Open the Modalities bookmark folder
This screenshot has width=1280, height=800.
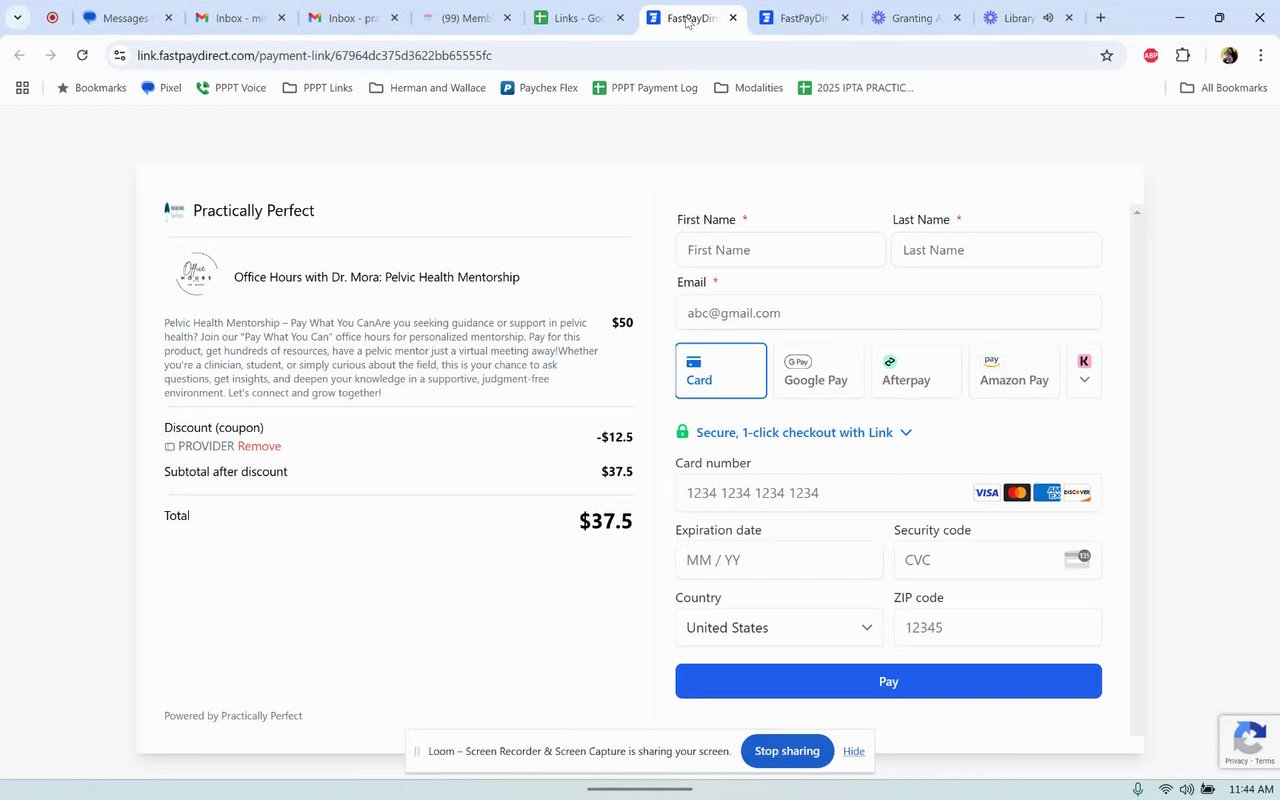click(748, 88)
